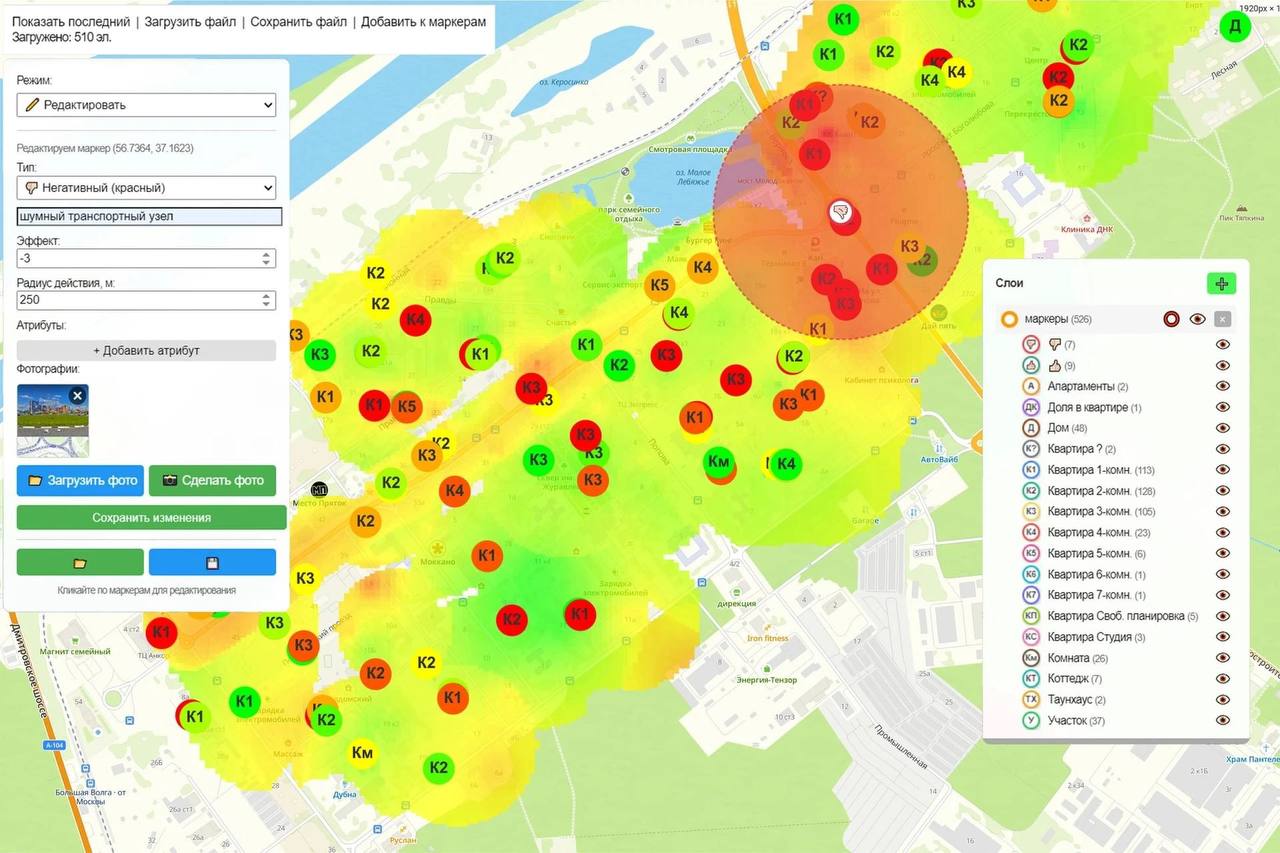Image resolution: width=1280 pixels, height=853 pixels.
Task: Select the thumbs-down marker inside the red circle
Action: [840, 211]
